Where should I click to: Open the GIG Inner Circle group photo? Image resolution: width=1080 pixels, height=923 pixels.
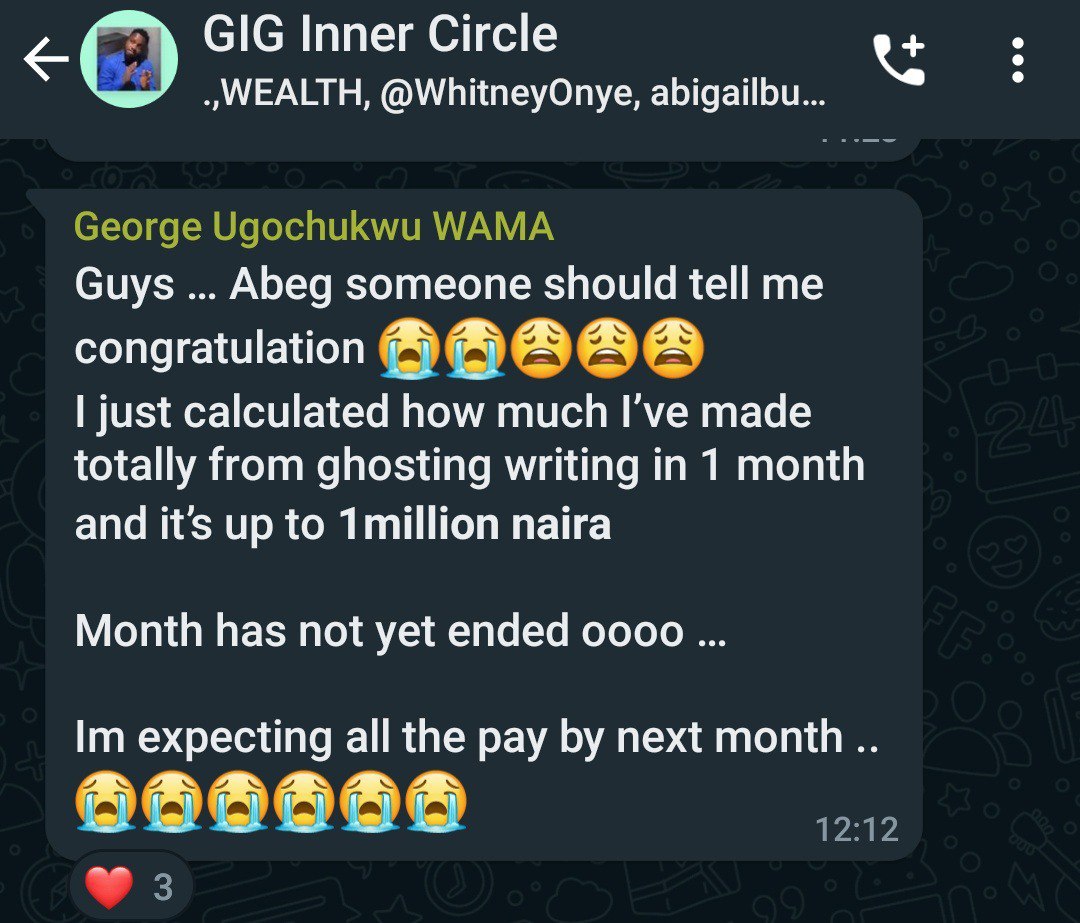129,59
